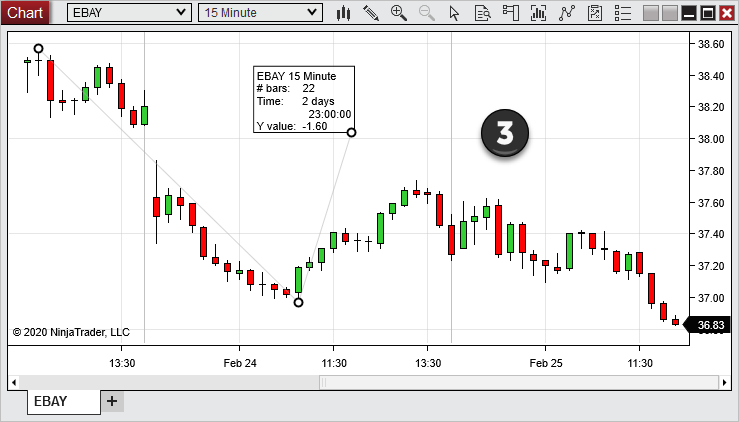Click the scrollbar left arrow
Viewport: 739px width, 422px height.
tap(14, 382)
